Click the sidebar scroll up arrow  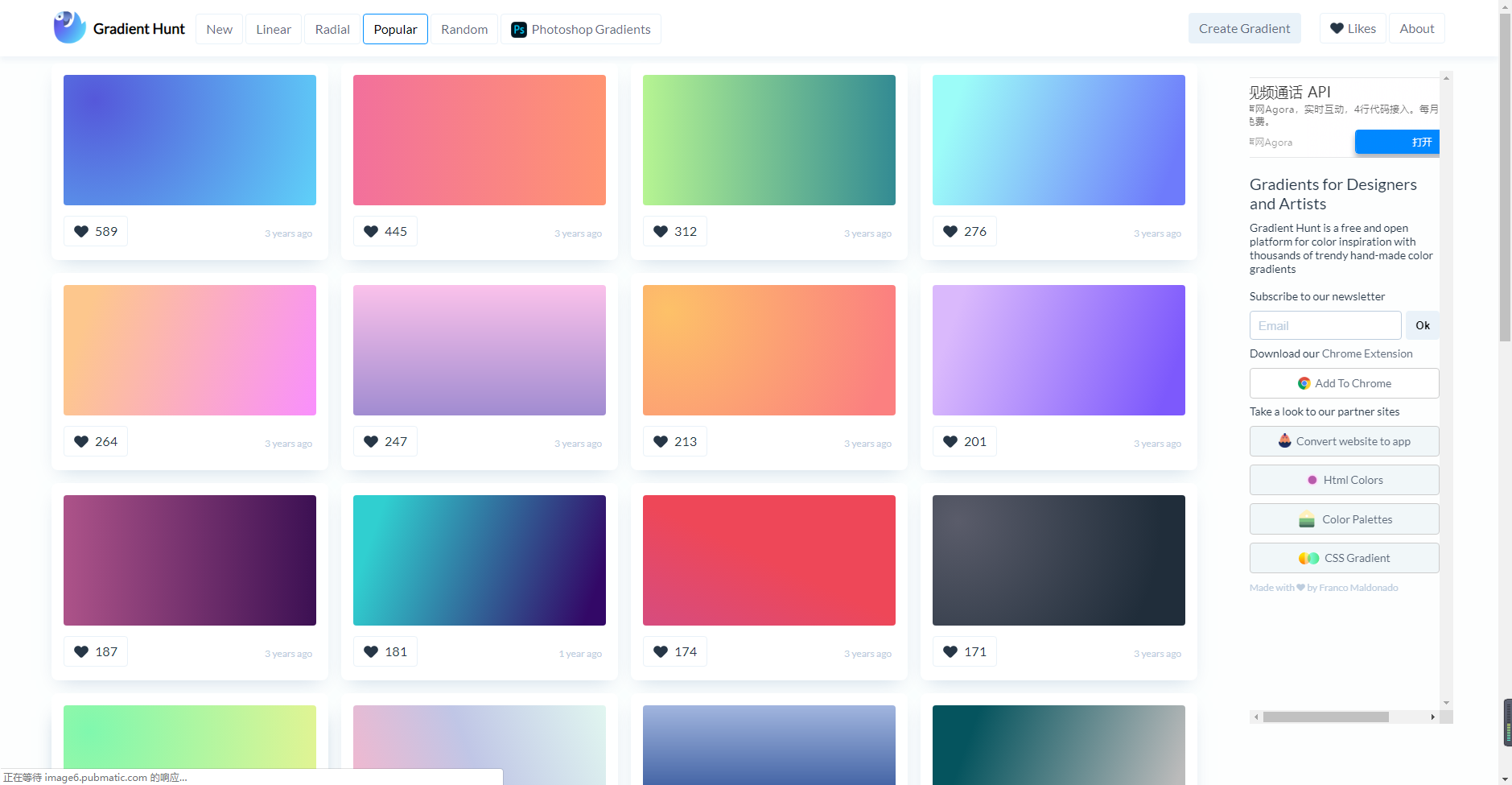1446,78
